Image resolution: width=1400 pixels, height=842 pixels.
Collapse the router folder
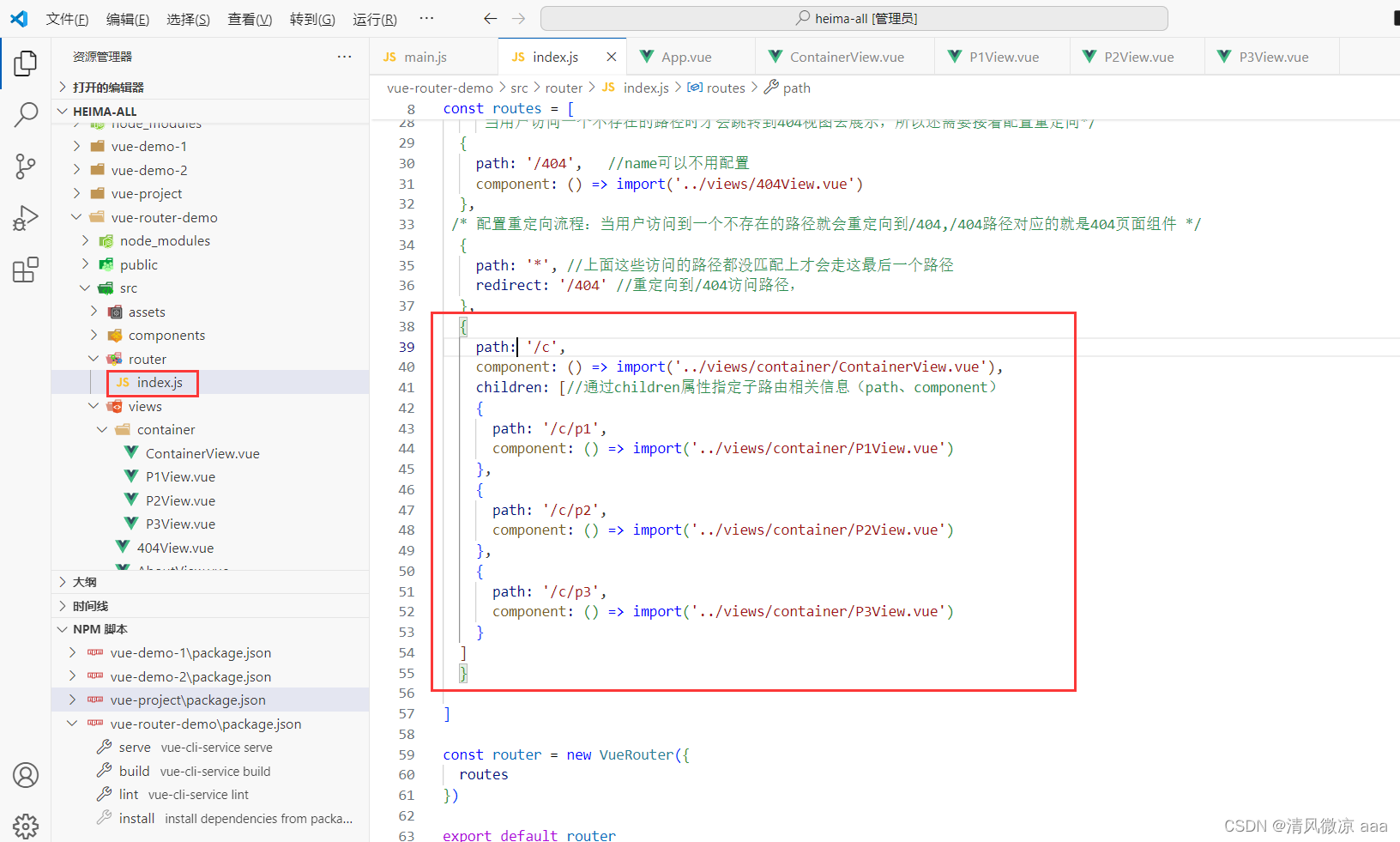[x=94, y=359]
